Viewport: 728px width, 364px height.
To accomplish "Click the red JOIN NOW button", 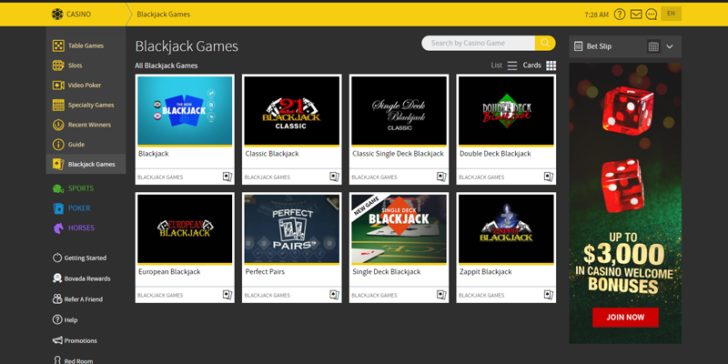I will (x=625, y=318).
